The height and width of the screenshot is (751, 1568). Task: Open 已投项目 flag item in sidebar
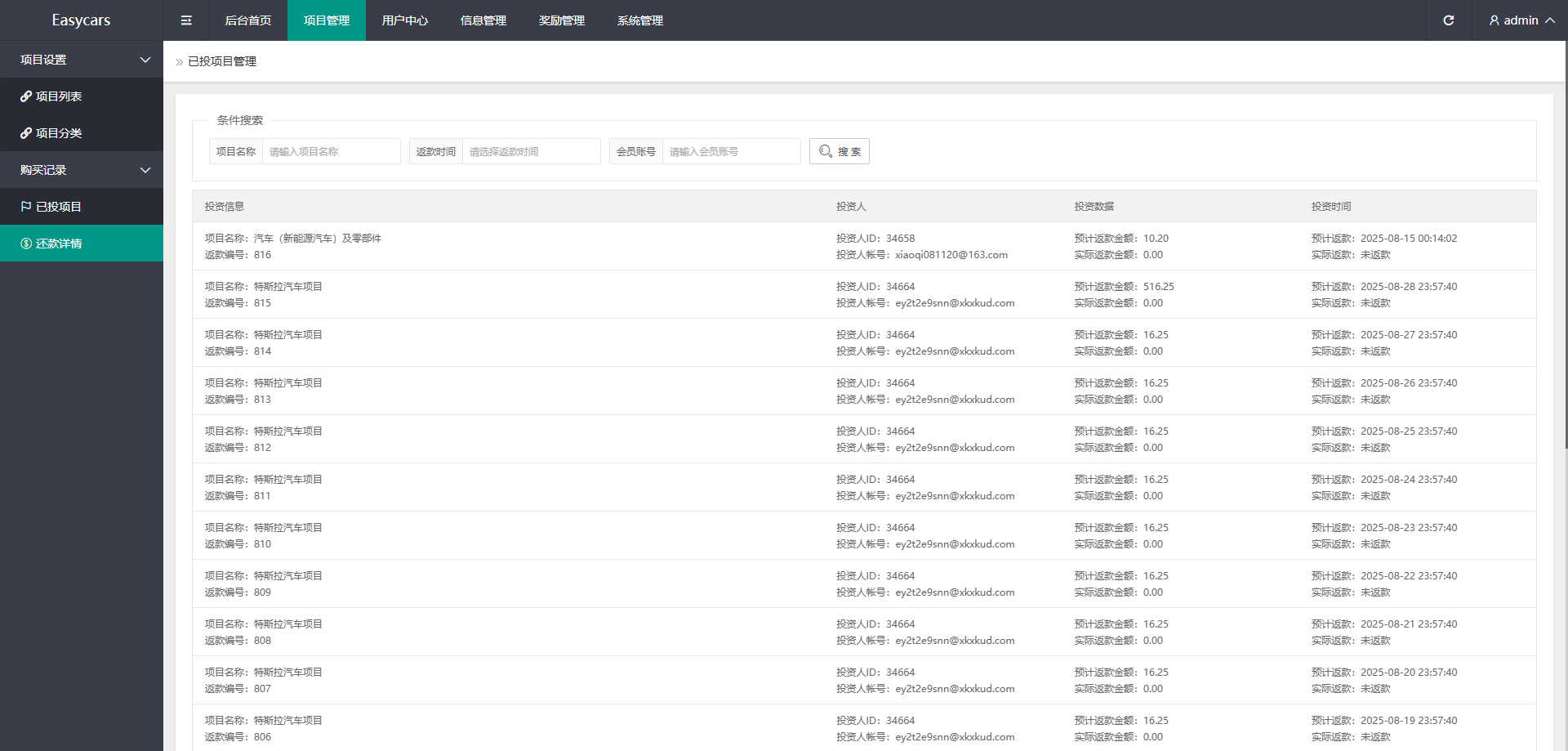(26, 207)
